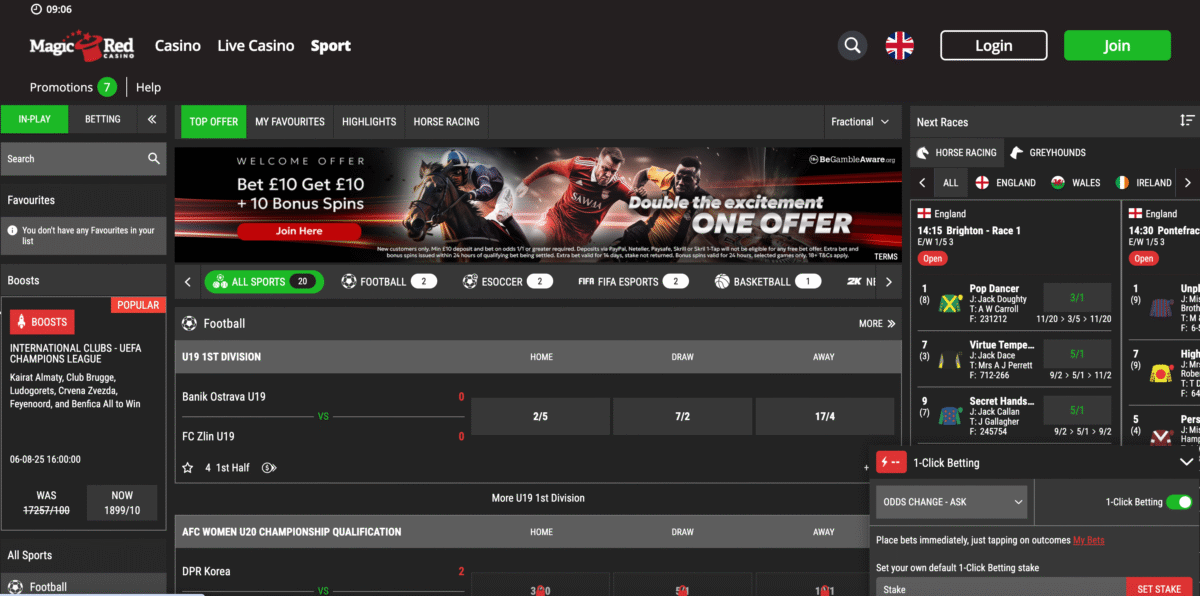The width and height of the screenshot is (1200, 596).
Task: Click the red BOOSTS rocket badge
Action: (43, 322)
